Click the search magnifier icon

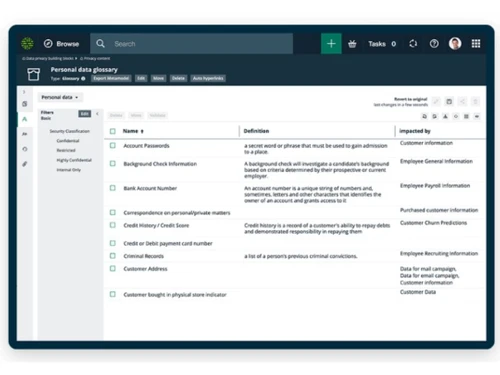coord(100,44)
